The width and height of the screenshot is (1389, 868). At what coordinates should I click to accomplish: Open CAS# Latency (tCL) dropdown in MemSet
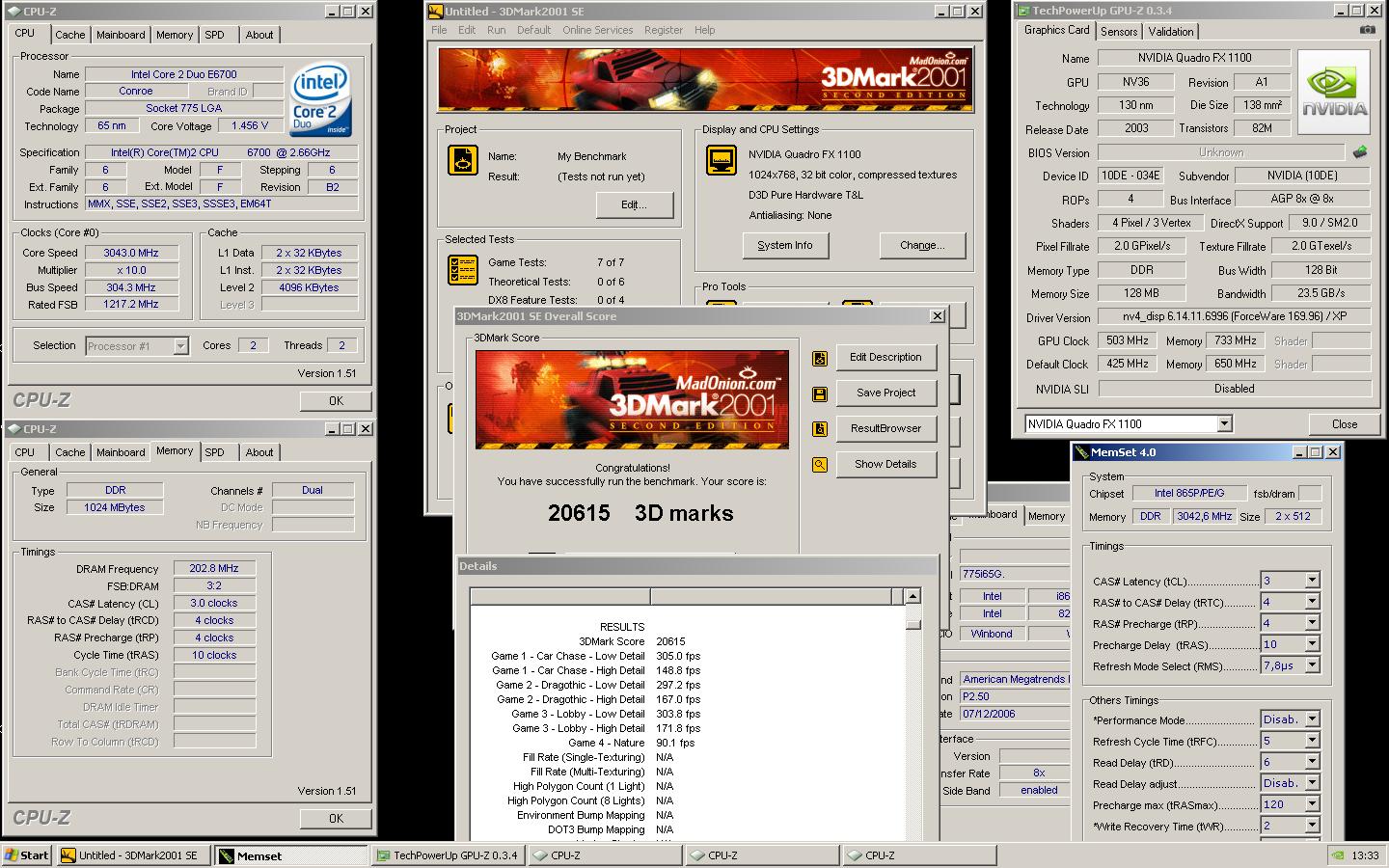[1312, 581]
